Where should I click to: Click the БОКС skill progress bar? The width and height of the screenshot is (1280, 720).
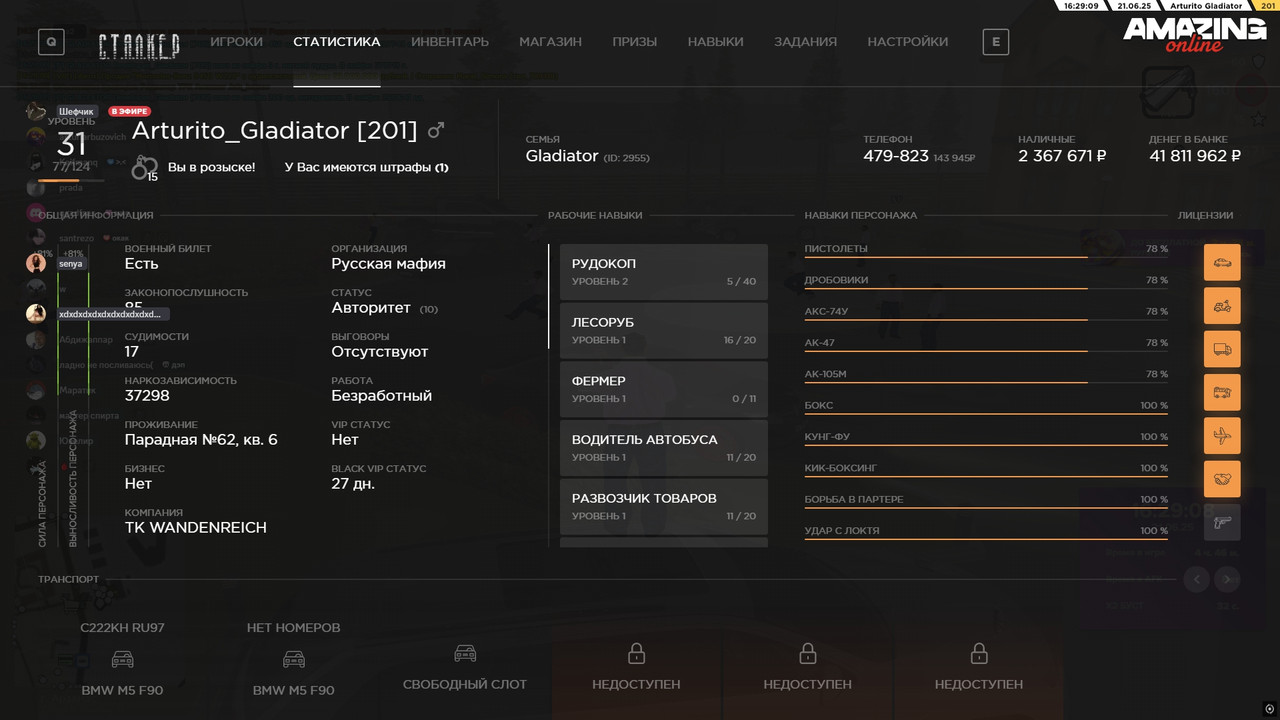pyautogui.click(x=986, y=415)
